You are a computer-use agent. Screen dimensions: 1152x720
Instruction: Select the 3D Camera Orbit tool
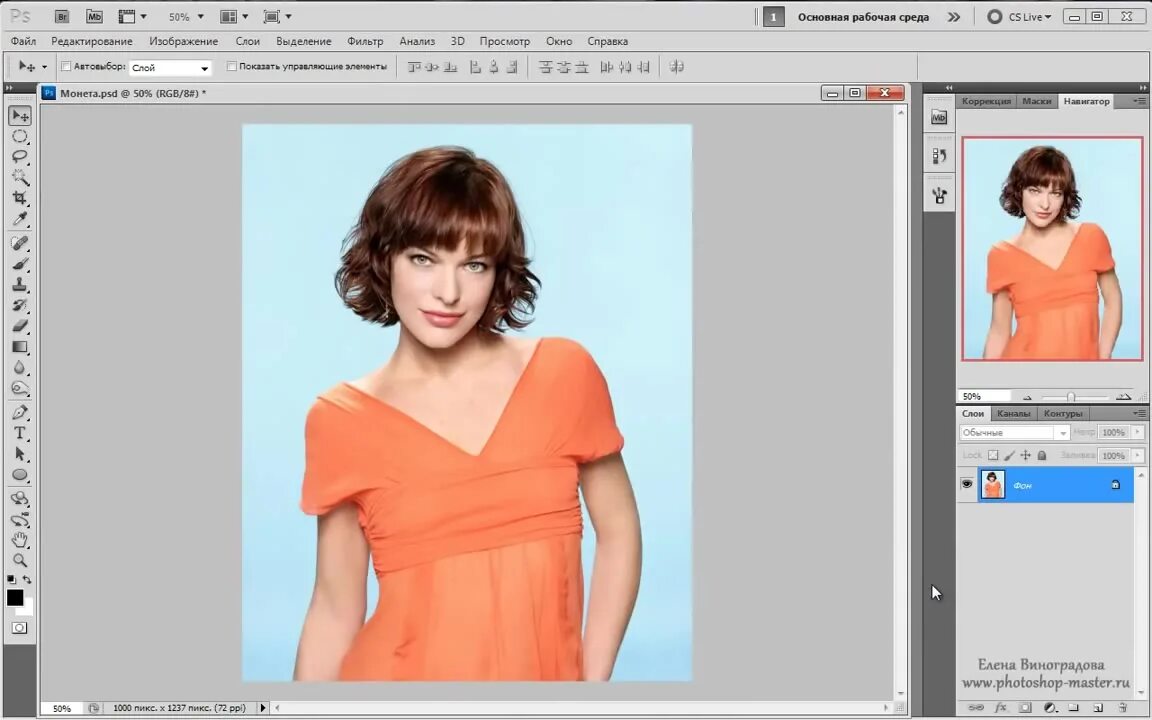point(20,520)
